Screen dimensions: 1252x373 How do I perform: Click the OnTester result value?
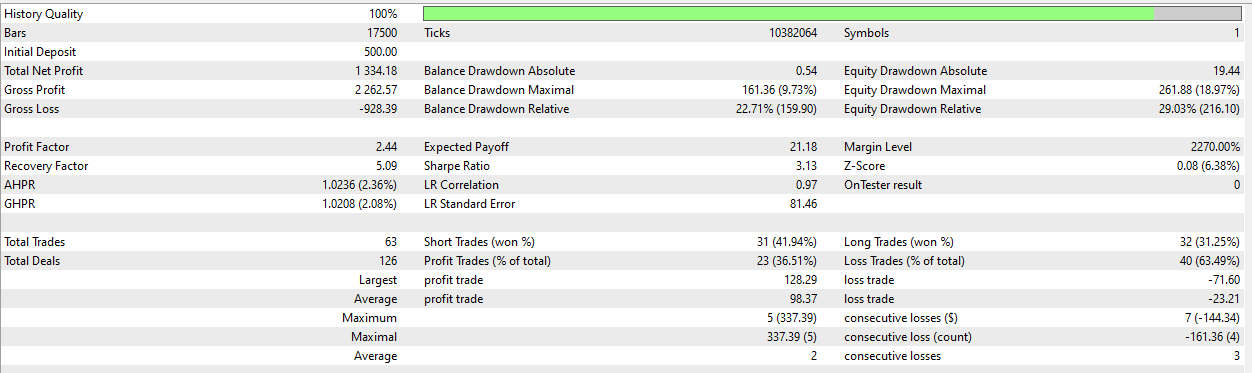[1236, 185]
